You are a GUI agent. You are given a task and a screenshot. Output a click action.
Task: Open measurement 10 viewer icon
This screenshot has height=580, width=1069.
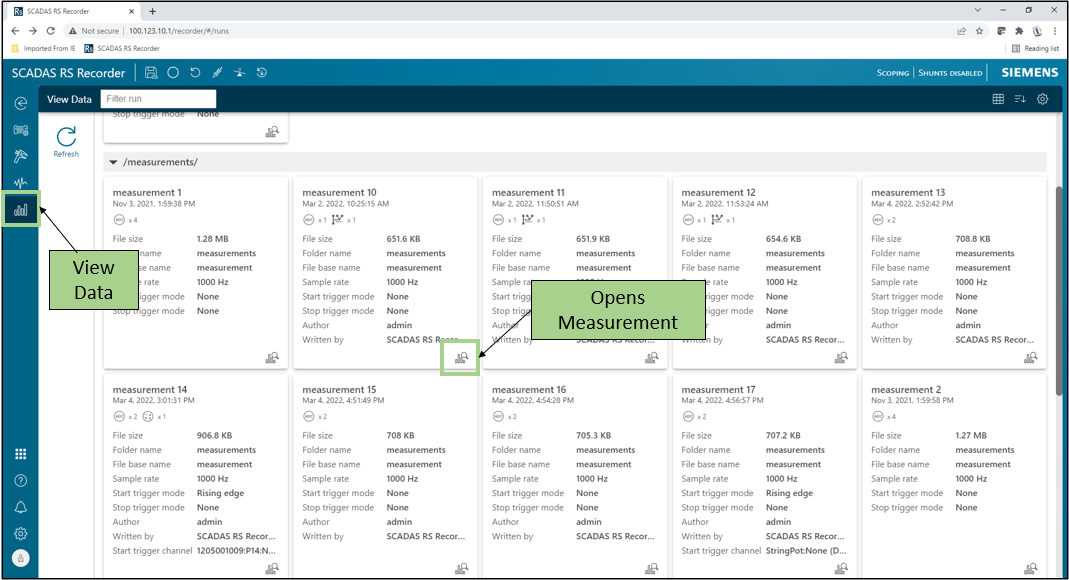click(x=461, y=357)
